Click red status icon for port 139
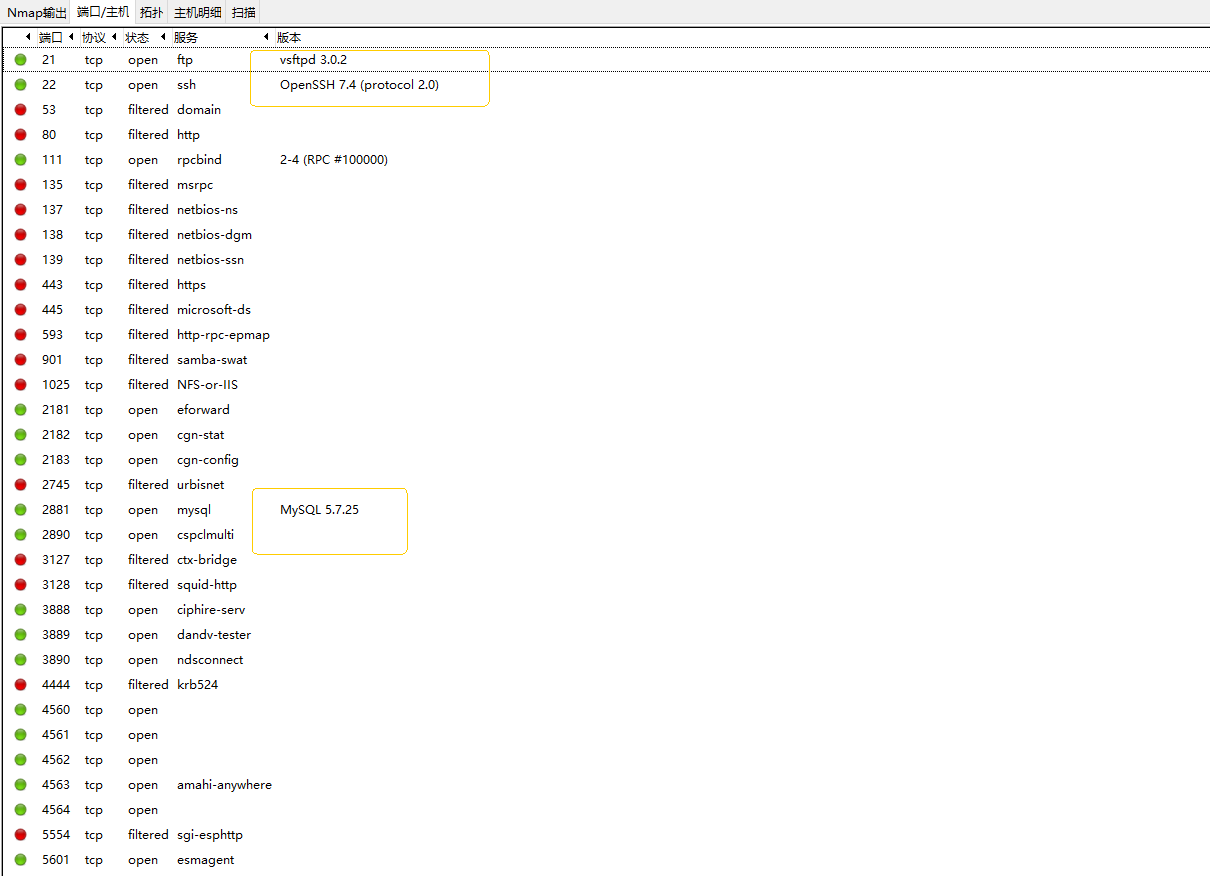 [21, 260]
